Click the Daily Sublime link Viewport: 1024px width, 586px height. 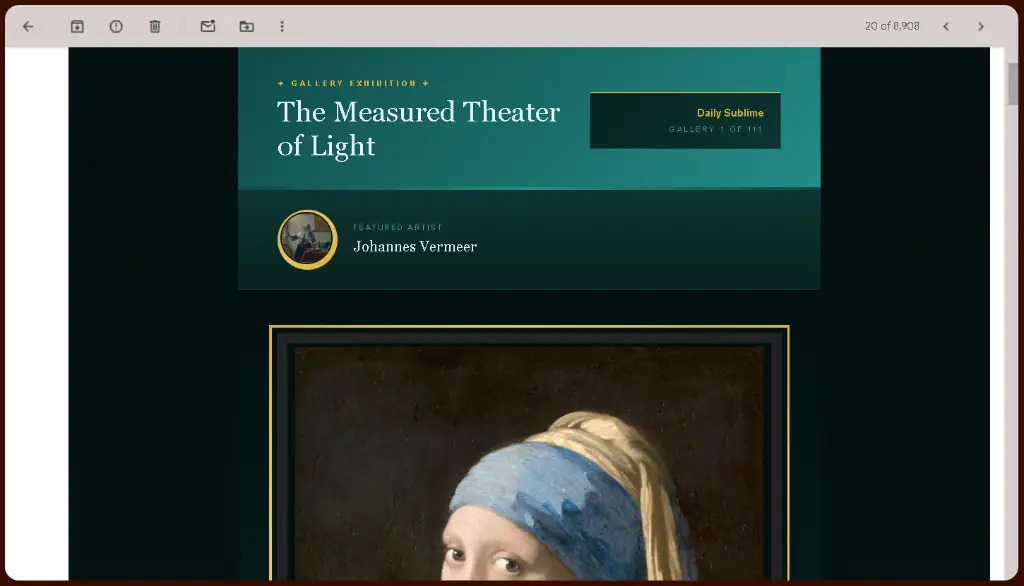pos(730,113)
